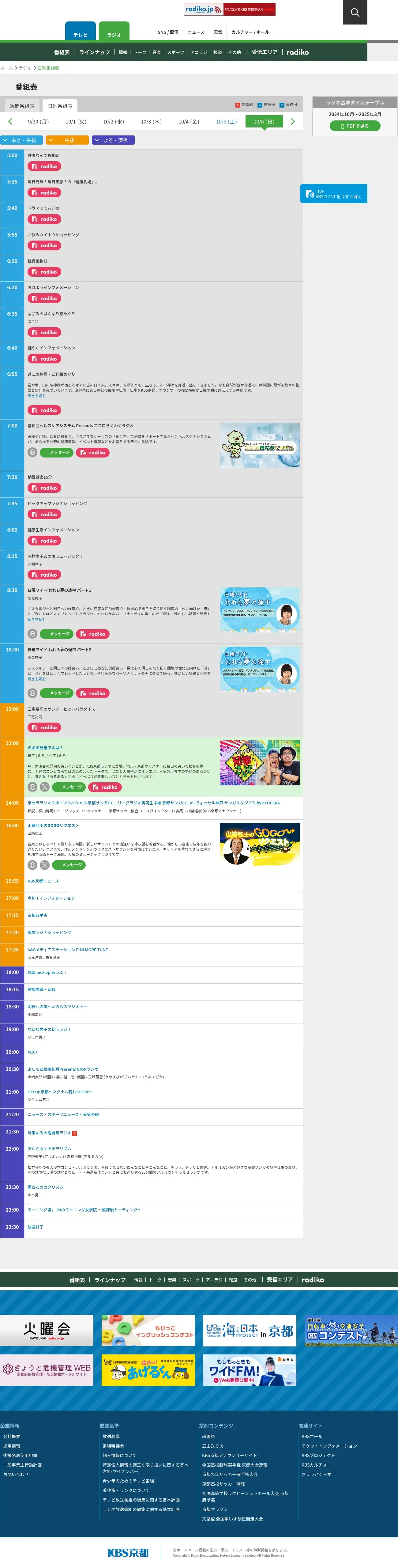Send a メッセージ to ミキの兄弟でんぱ
The height and width of the screenshot is (1568, 398).
pos(68,787)
